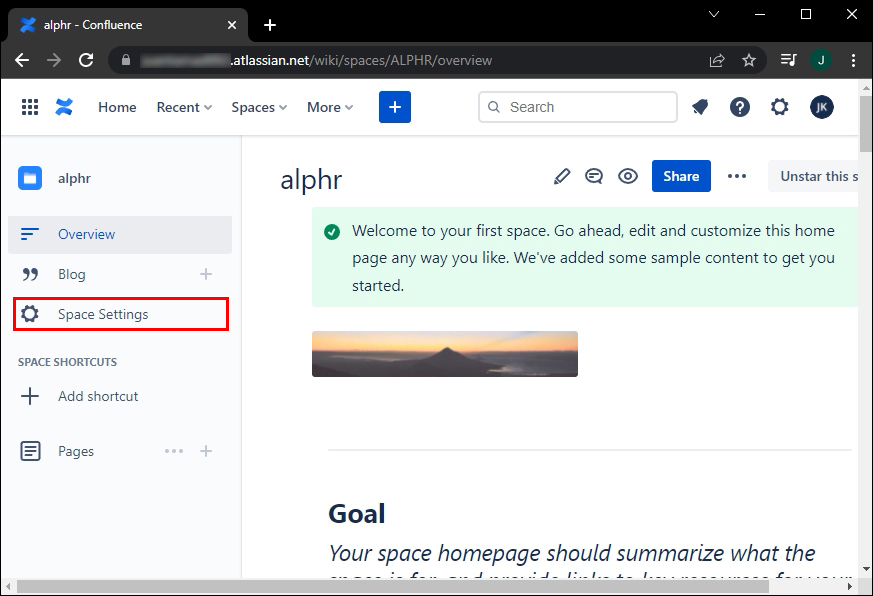873x596 pixels.
Task: Open a new browser tab
Action: [269, 25]
